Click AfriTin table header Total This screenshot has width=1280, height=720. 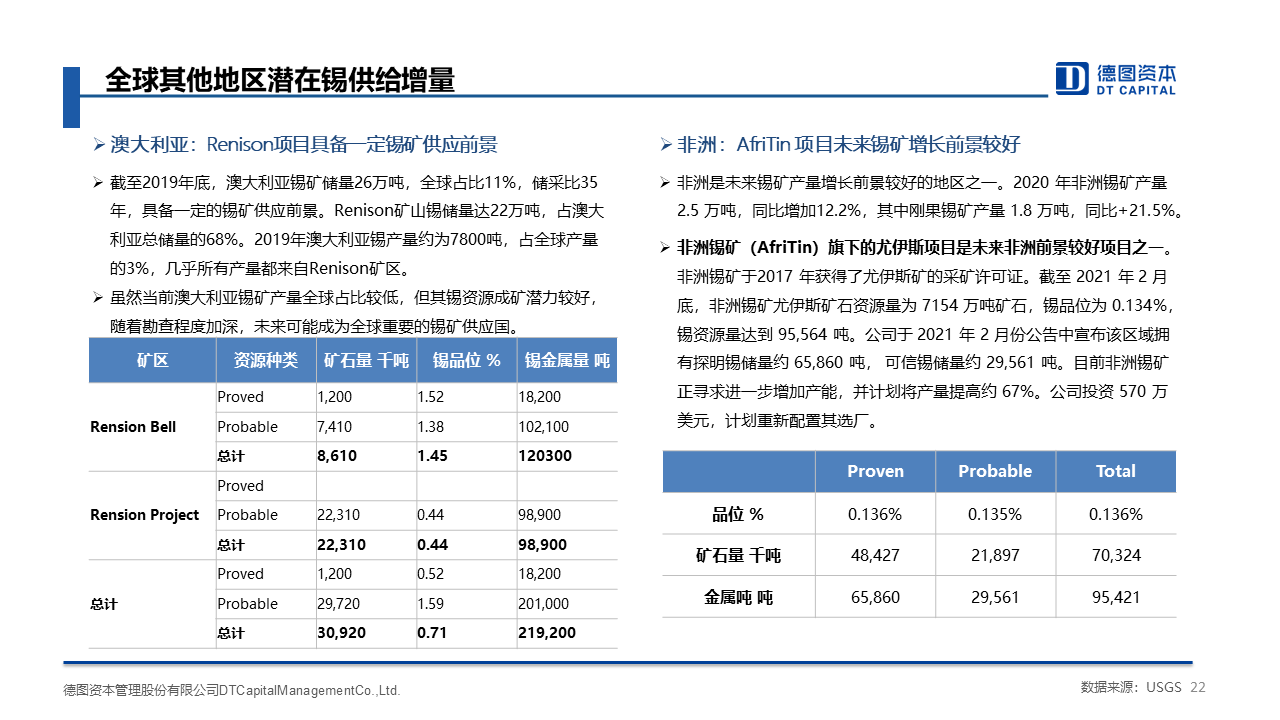[1116, 471]
